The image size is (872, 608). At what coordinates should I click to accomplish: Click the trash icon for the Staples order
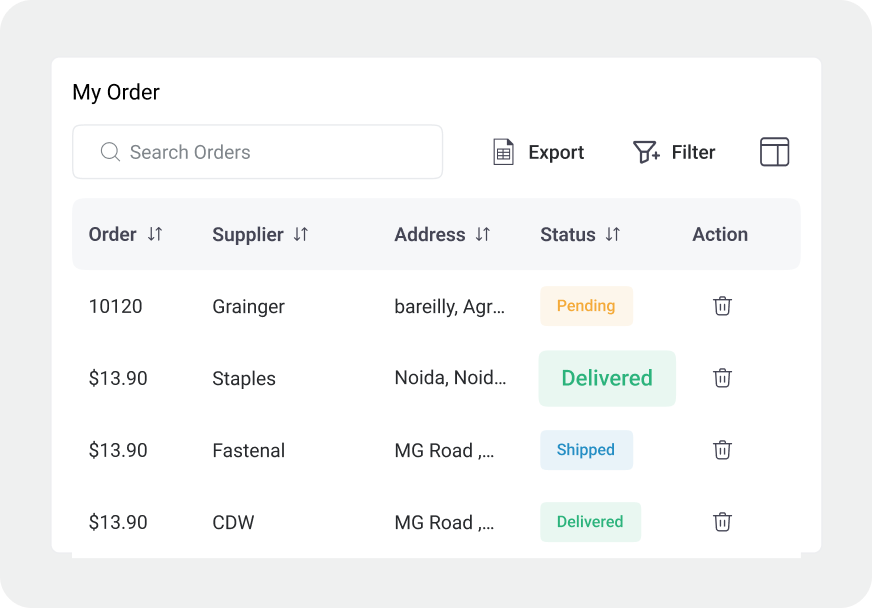[x=722, y=378]
